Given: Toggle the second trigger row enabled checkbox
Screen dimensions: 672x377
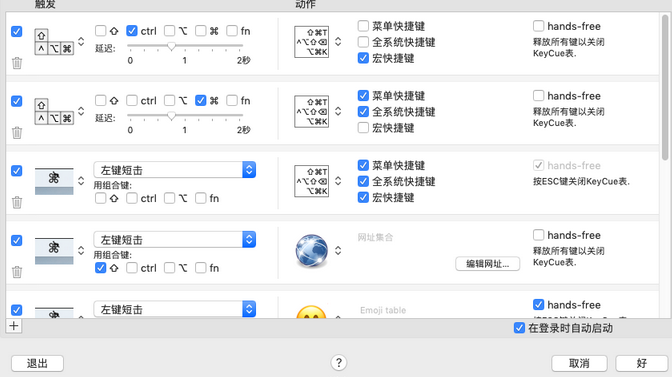Looking at the screenshot, I should (17, 101).
